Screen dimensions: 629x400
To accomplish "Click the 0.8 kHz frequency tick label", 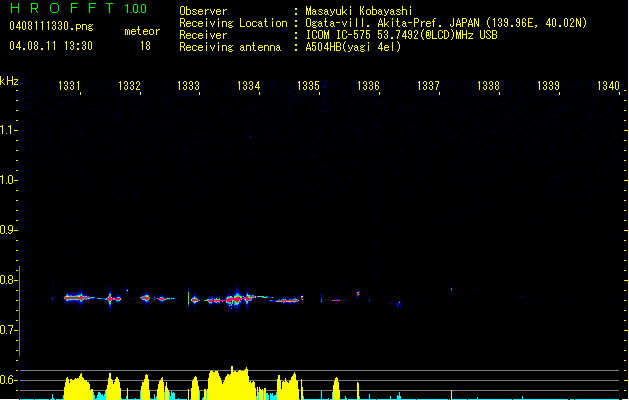I will tap(8, 280).
